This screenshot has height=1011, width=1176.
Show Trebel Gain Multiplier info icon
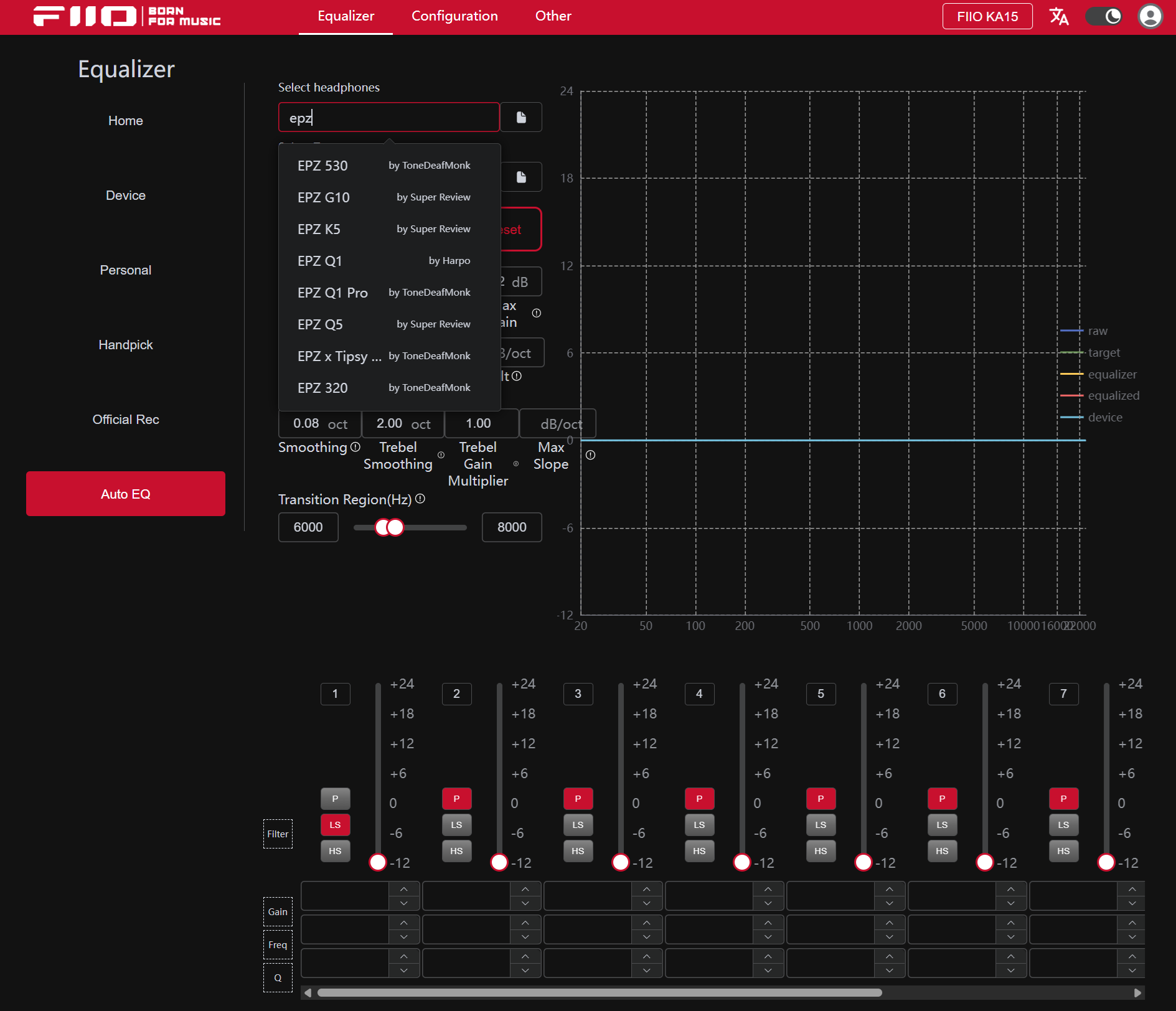pos(515,464)
